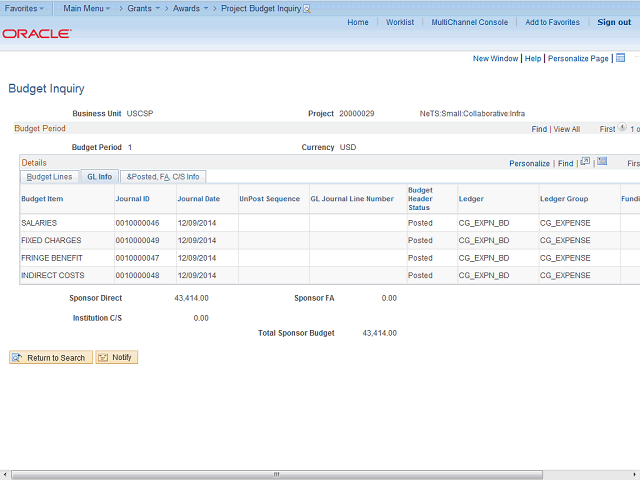Click the Notify button
This screenshot has width=640, height=480.
(116, 357)
